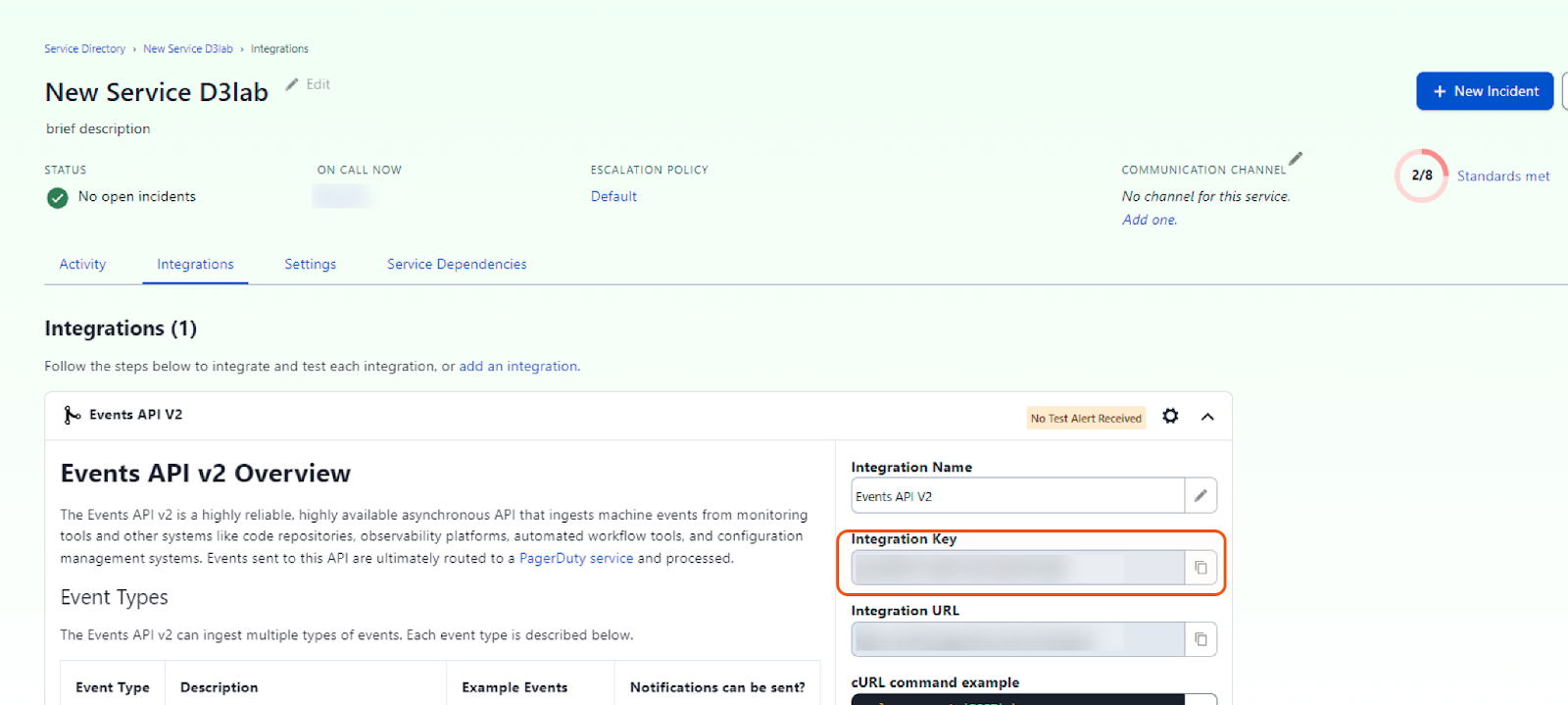
Task: Open Events API V2 gear settings
Action: (1170, 417)
